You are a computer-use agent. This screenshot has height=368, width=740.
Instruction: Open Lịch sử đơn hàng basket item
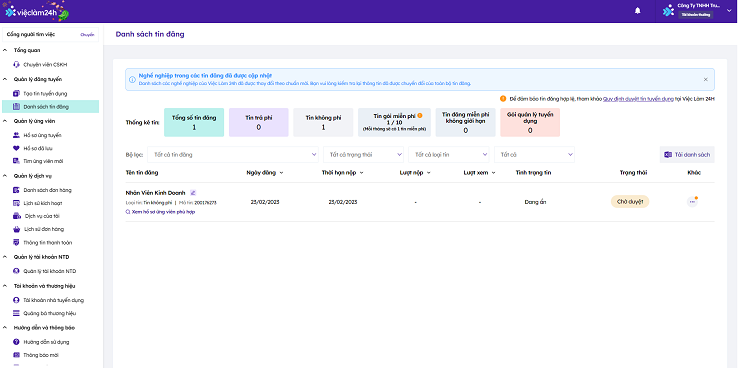[x=42, y=229]
